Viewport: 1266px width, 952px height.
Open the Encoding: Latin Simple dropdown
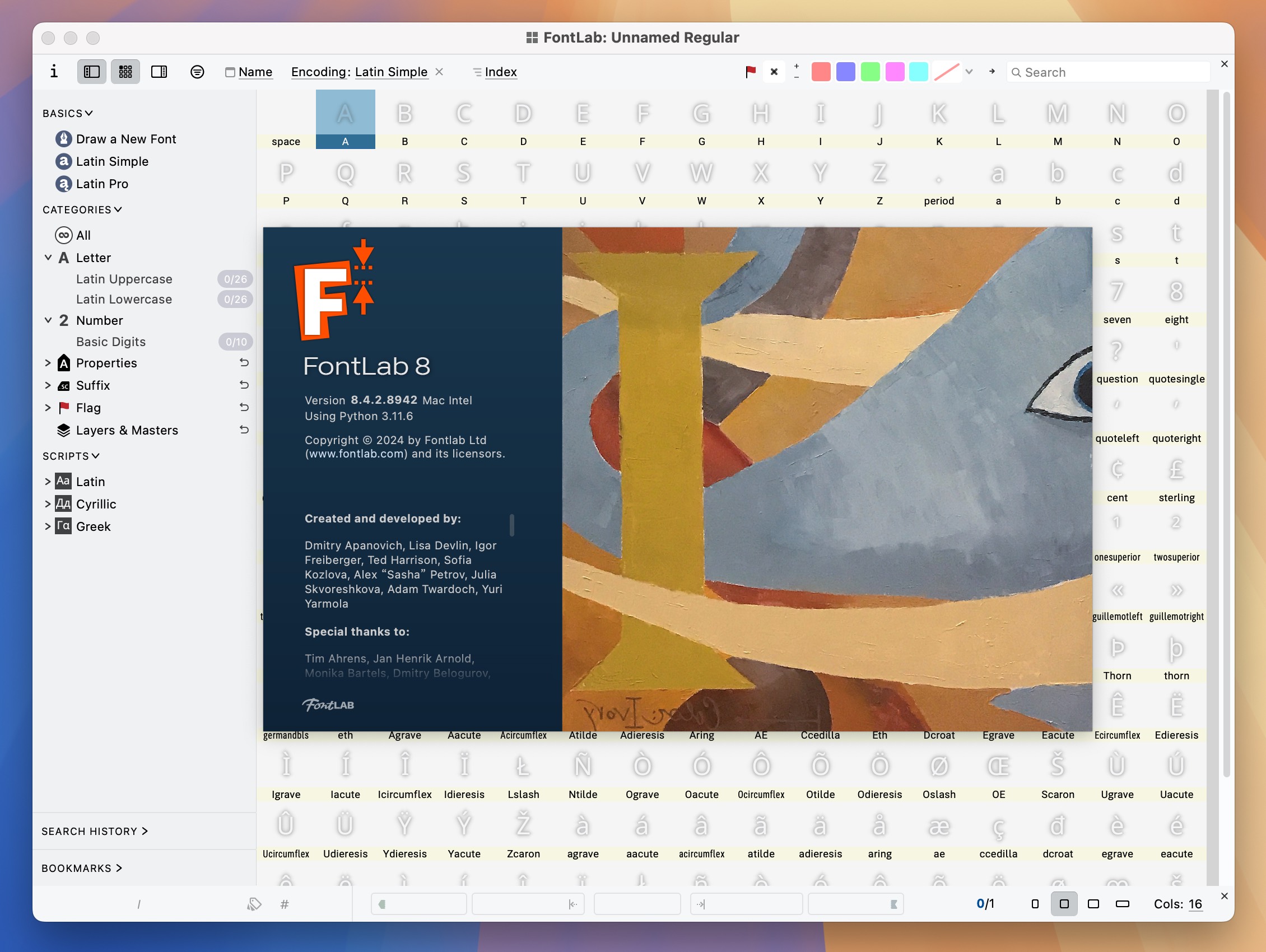[x=360, y=72]
